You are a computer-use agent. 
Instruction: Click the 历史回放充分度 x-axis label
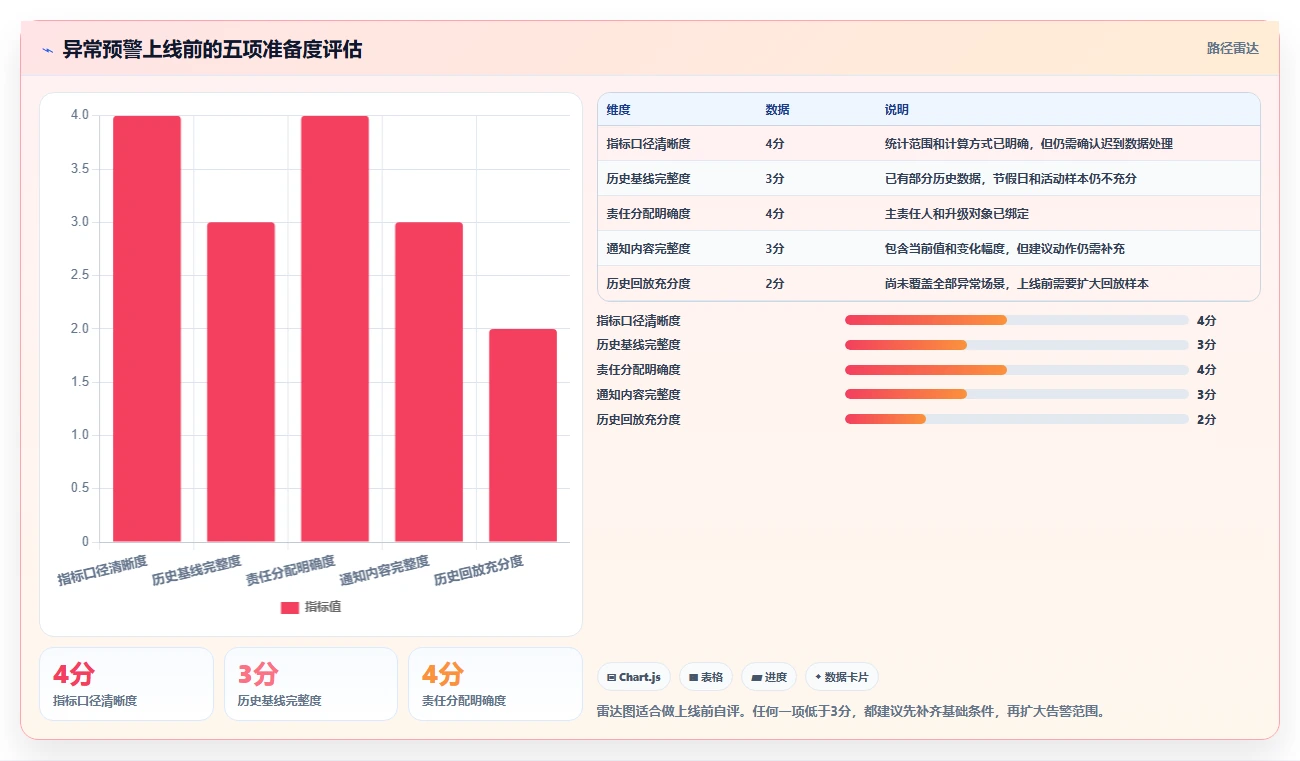(x=478, y=570)
